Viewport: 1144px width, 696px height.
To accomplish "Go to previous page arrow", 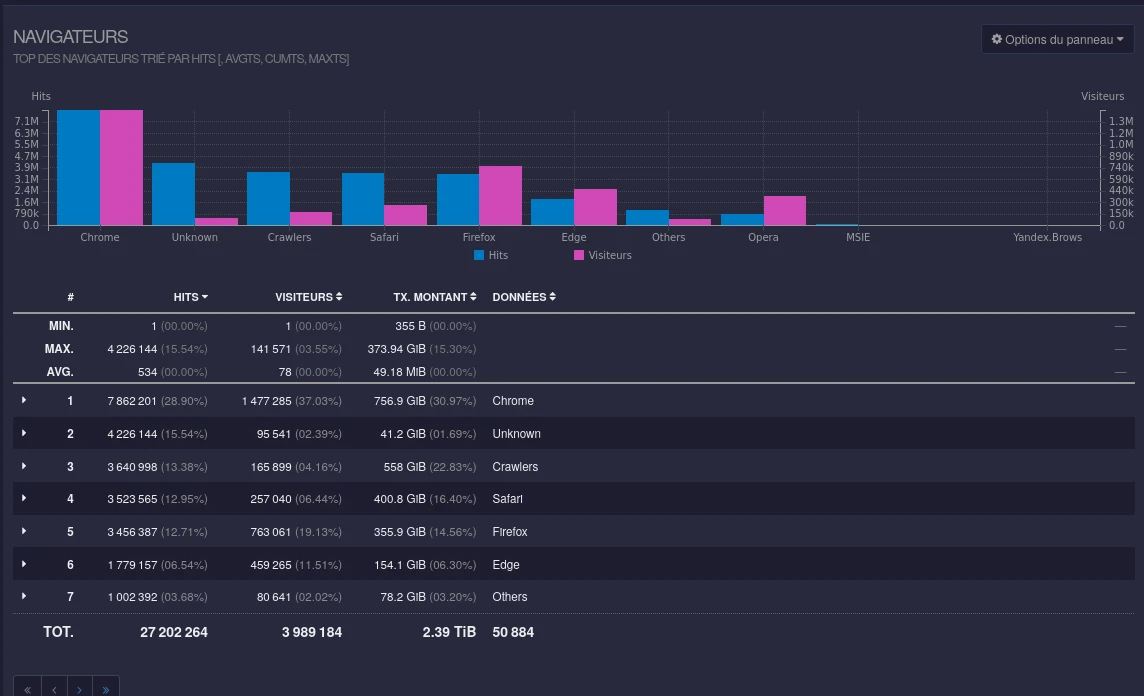I will [54, 689].
